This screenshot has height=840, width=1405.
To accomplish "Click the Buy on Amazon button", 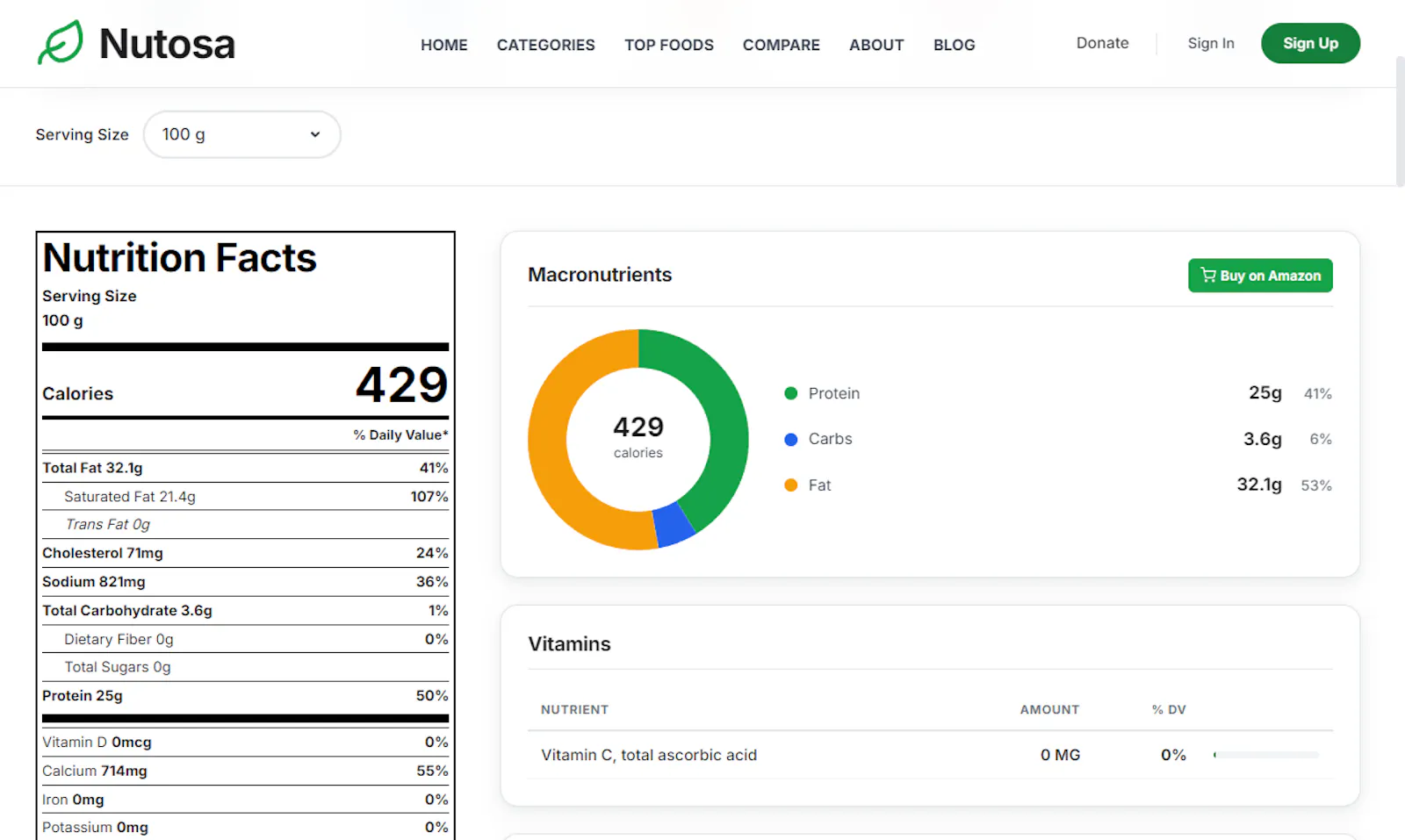I will (1260, 275).
